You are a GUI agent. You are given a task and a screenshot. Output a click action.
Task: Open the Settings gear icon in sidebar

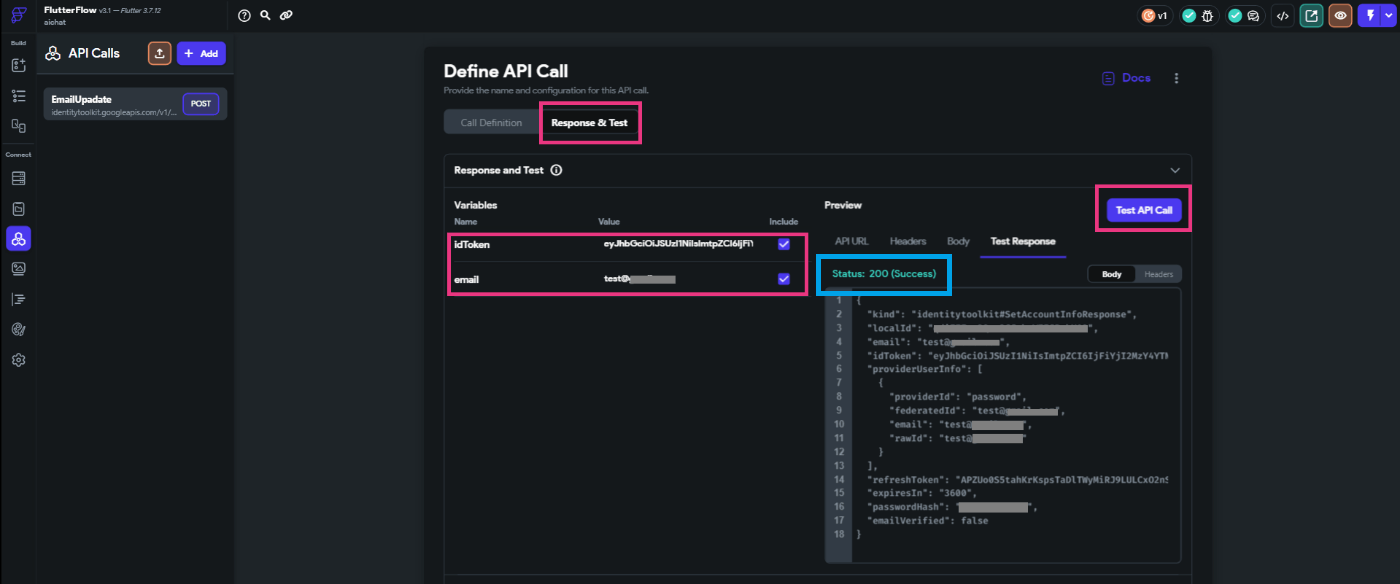(x=18, y=359)
